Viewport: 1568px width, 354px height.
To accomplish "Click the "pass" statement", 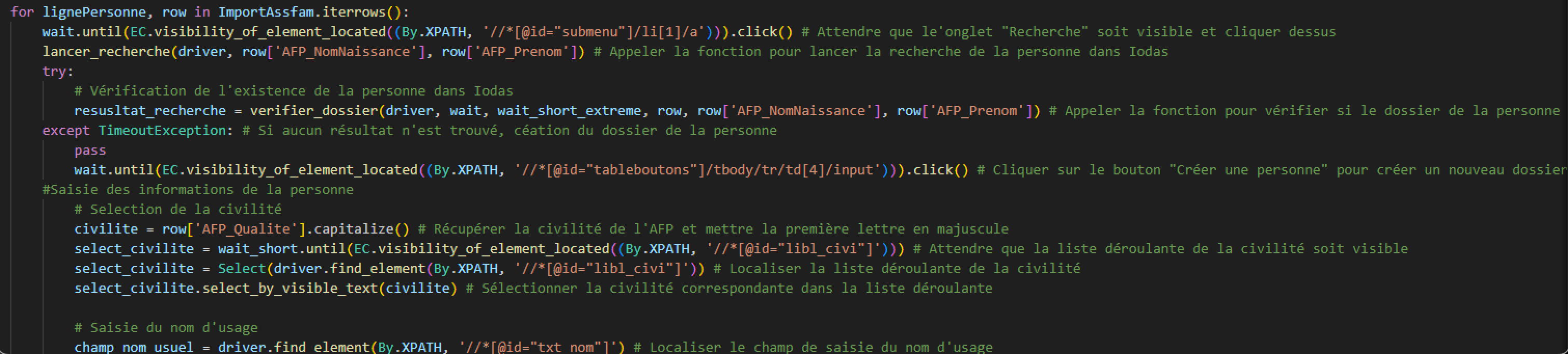I will [x=90, y=151].
